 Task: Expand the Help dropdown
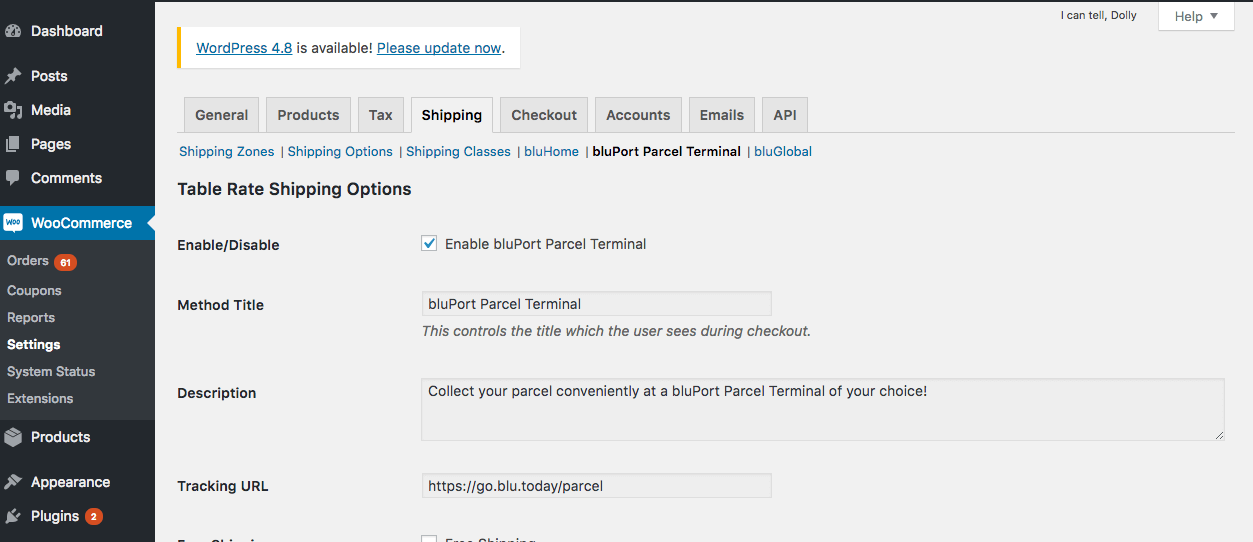[x=1196, y=16]
